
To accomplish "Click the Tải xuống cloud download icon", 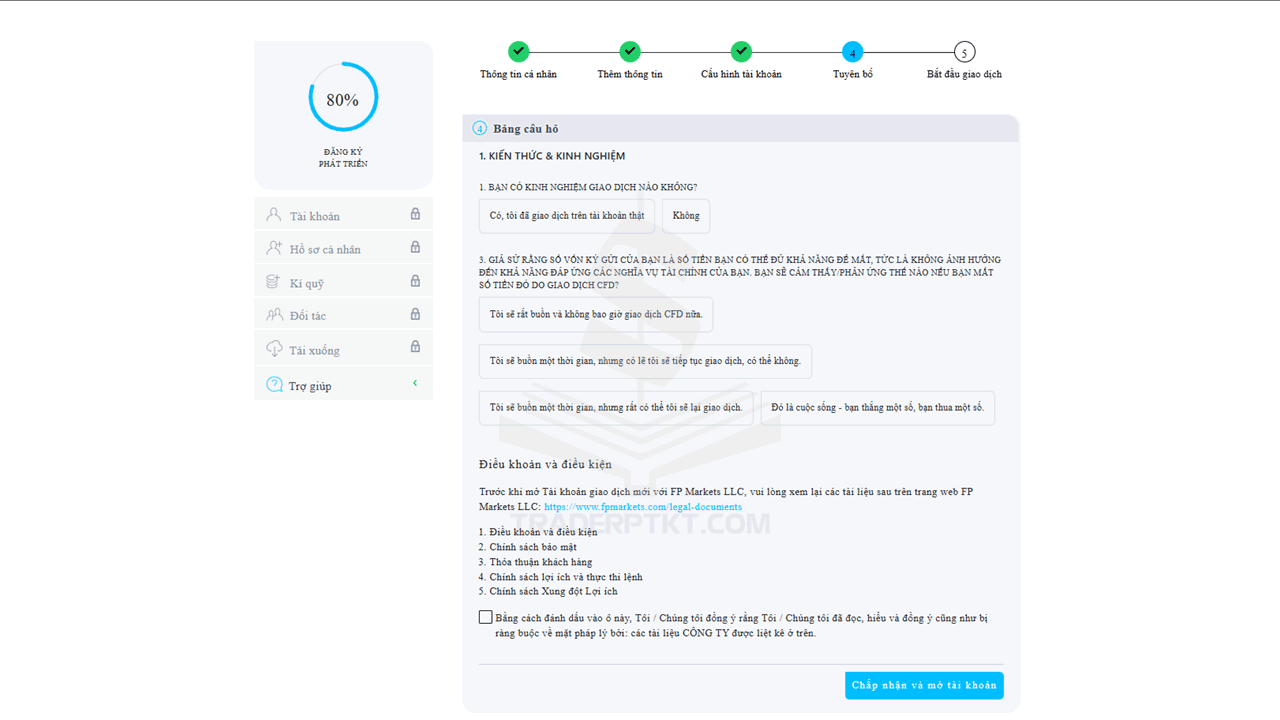I will 274,349.
